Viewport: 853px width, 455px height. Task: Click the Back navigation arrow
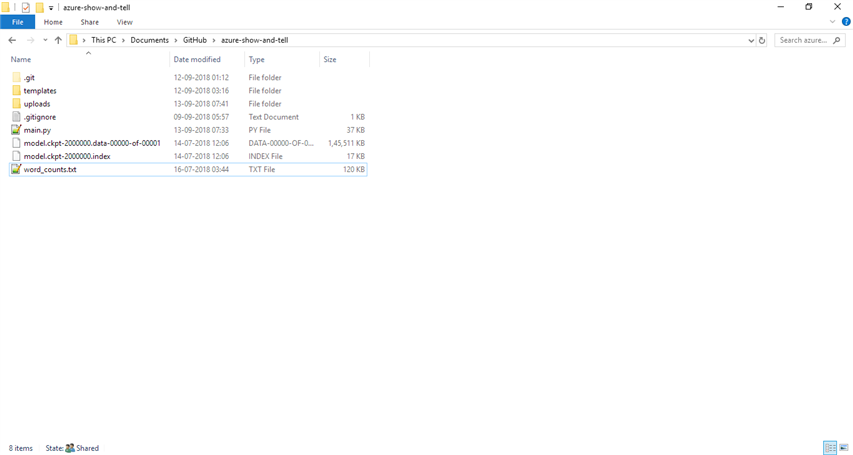pyautogui.click(x=12, y=40)
